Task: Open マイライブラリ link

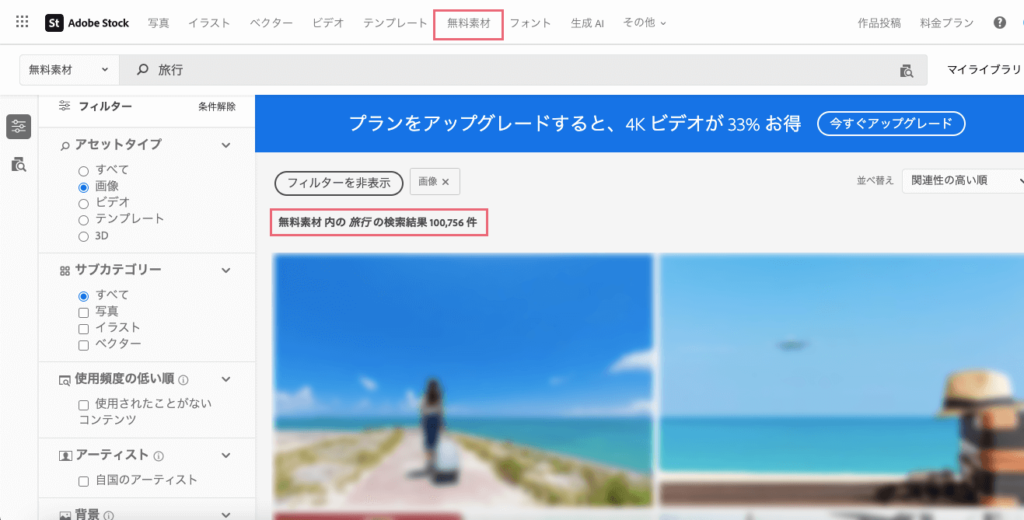Action: pos(984,69)
